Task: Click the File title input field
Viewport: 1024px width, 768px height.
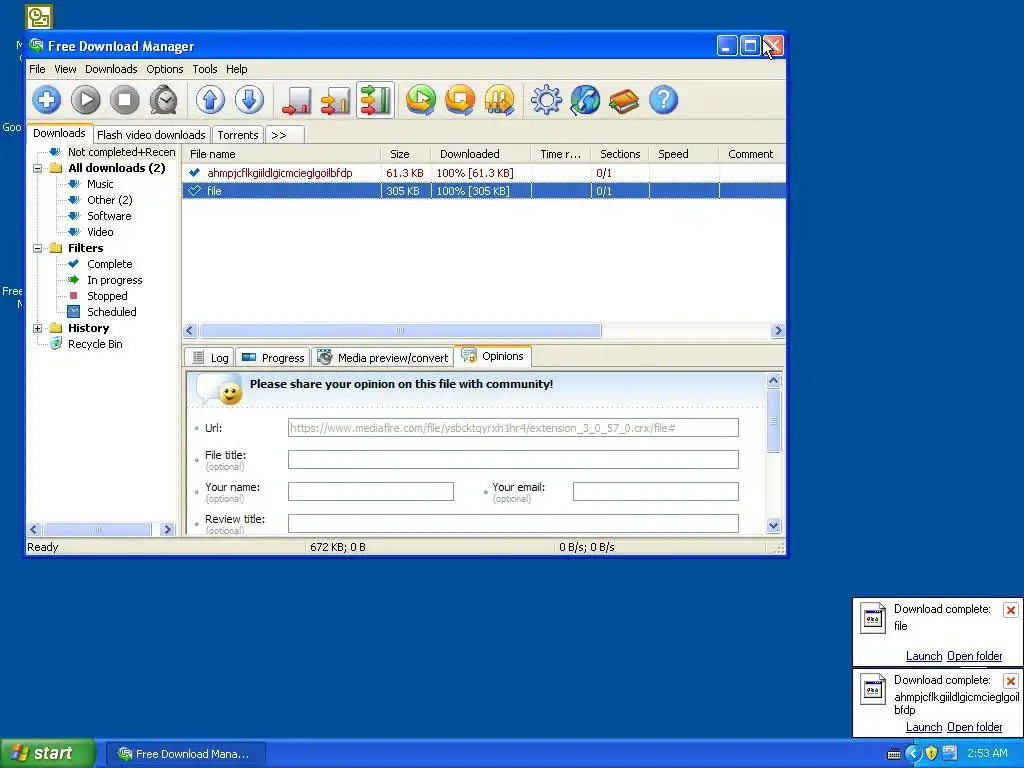Action: click(513, 460)
